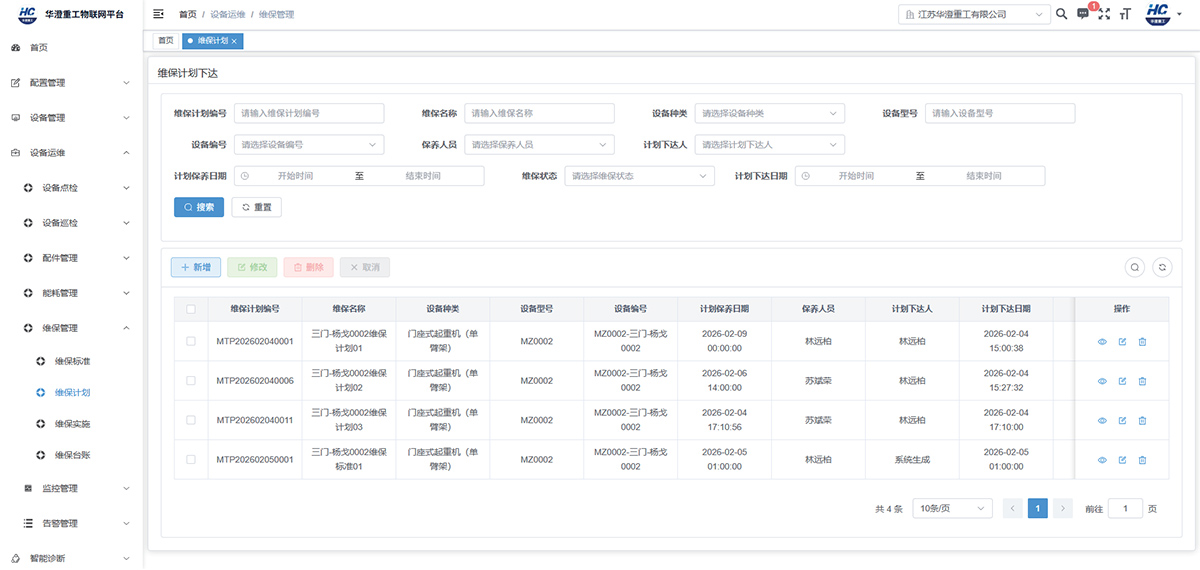Screen dimensions: 1200x570
Task: Delete row MTP202602040011 via trash icon
Action: click(1142, 421)
